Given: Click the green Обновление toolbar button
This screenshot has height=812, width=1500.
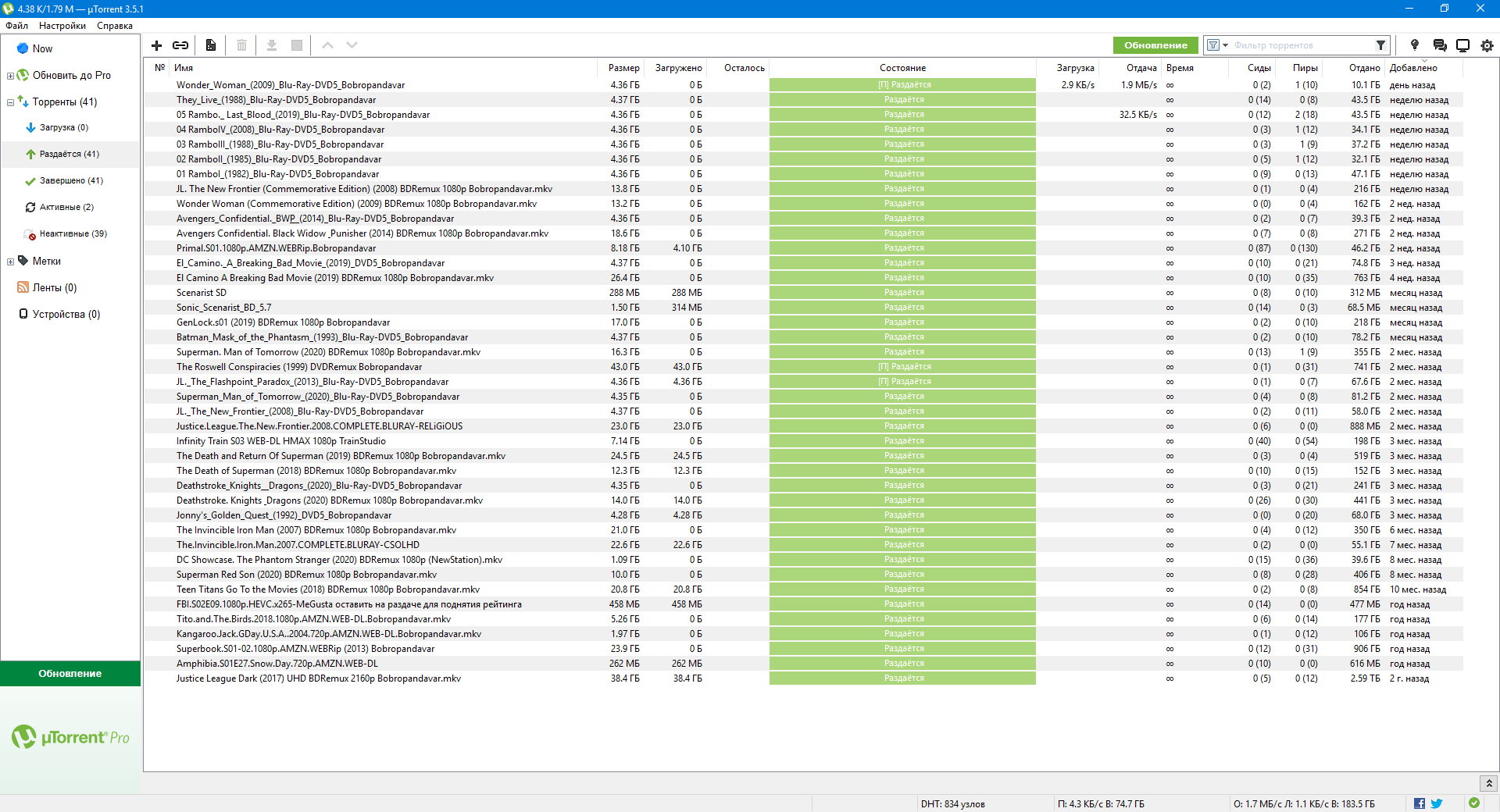Looking at the screenshot, I should [x=1155, y=45].
